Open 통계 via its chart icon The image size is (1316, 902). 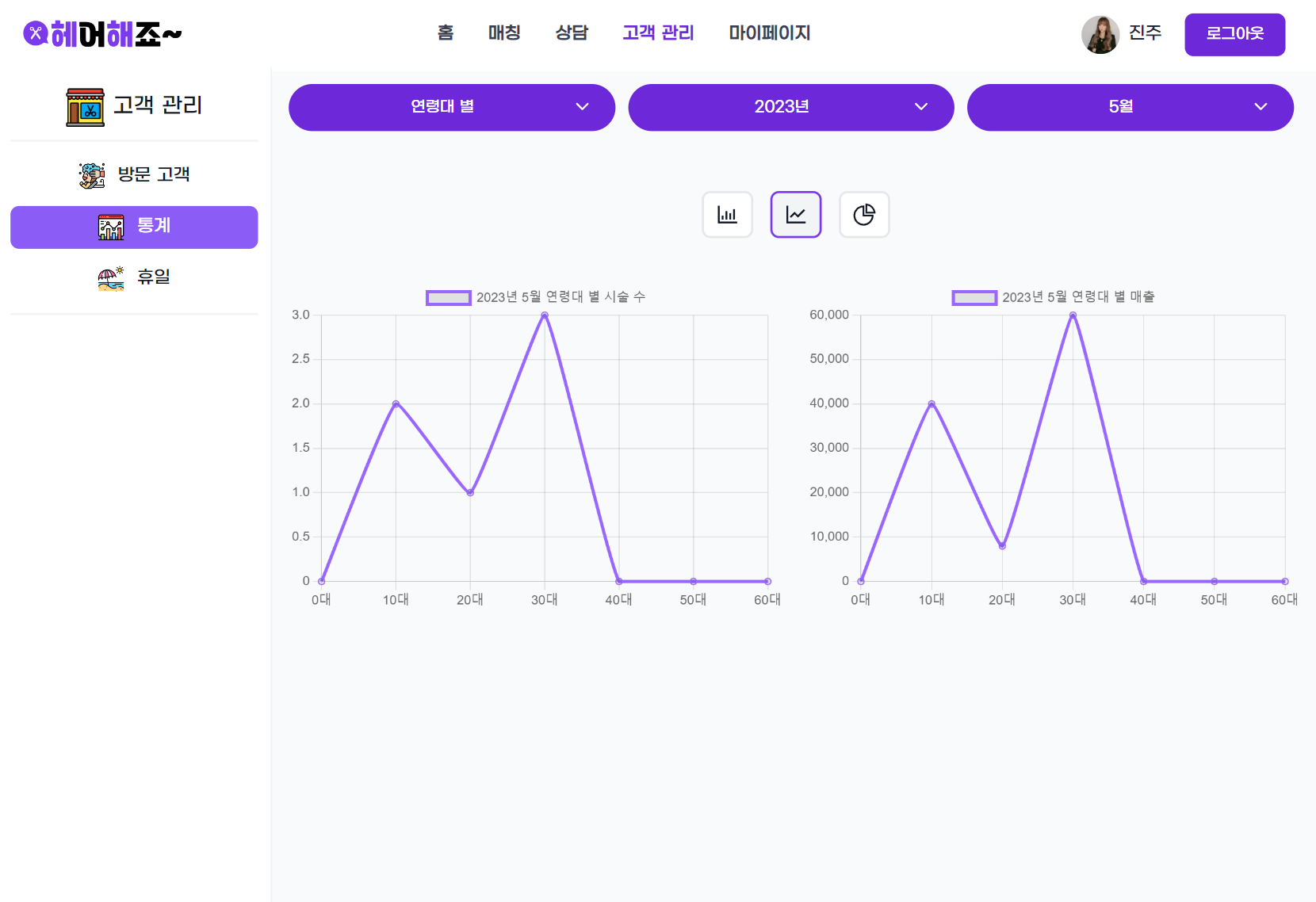click(112, 227)
